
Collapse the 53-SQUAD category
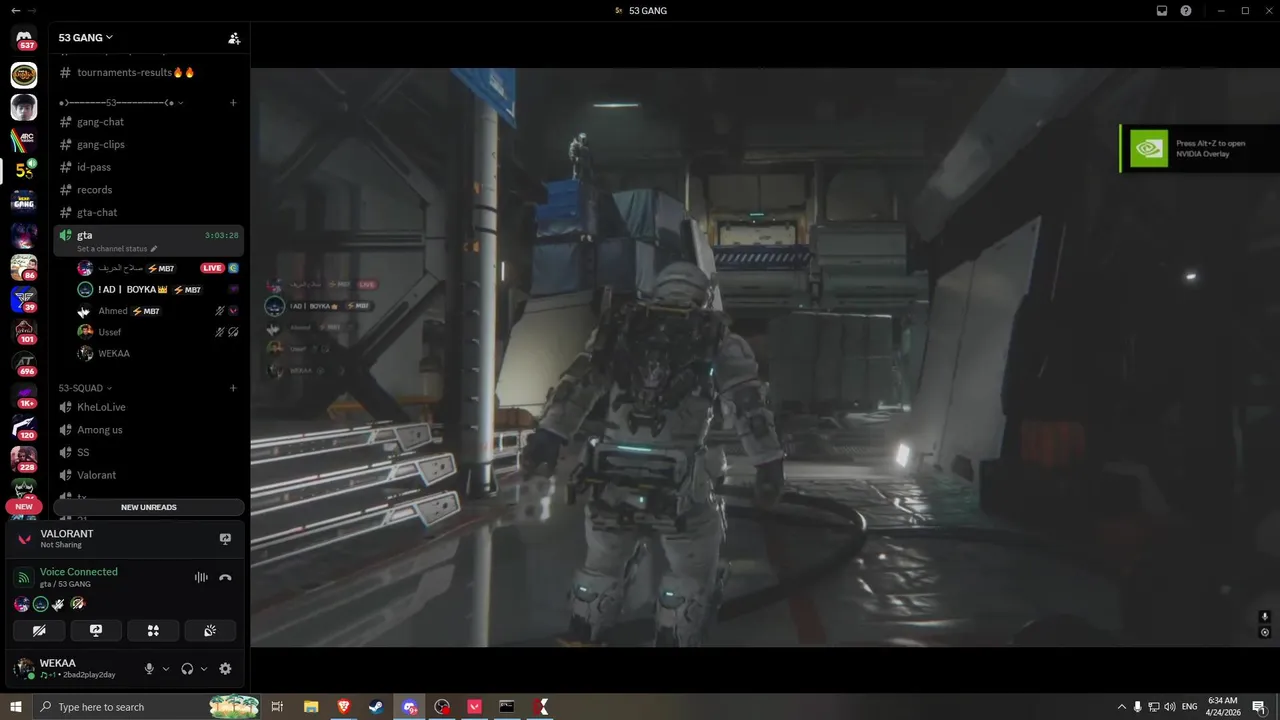click(85, 388)
